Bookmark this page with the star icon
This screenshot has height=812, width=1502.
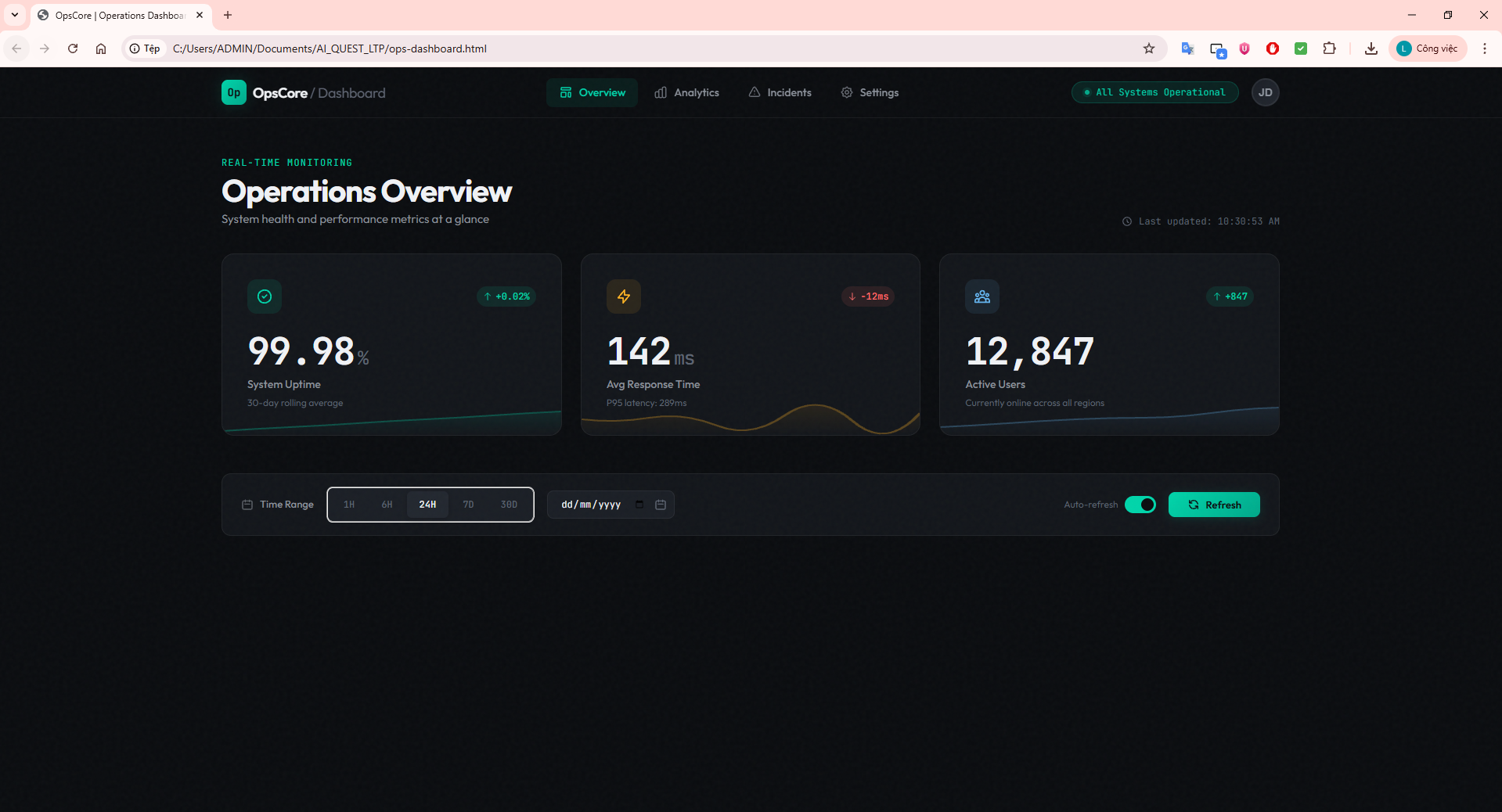[1148, 49]
